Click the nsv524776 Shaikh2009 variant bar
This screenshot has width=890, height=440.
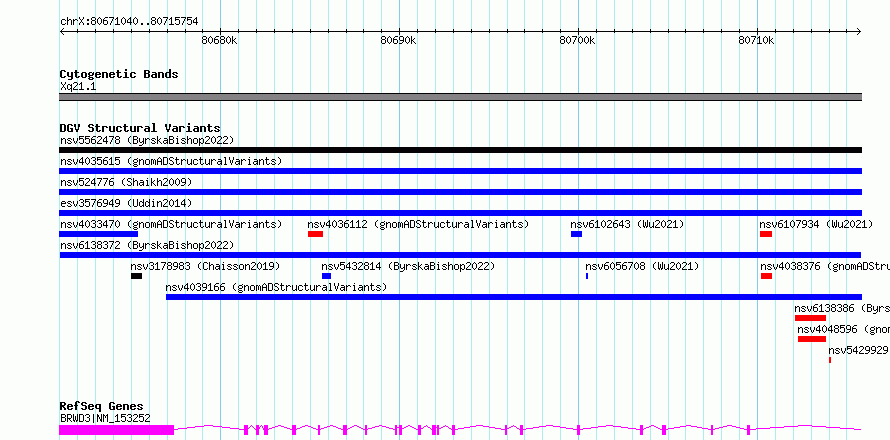click(460, 192)
